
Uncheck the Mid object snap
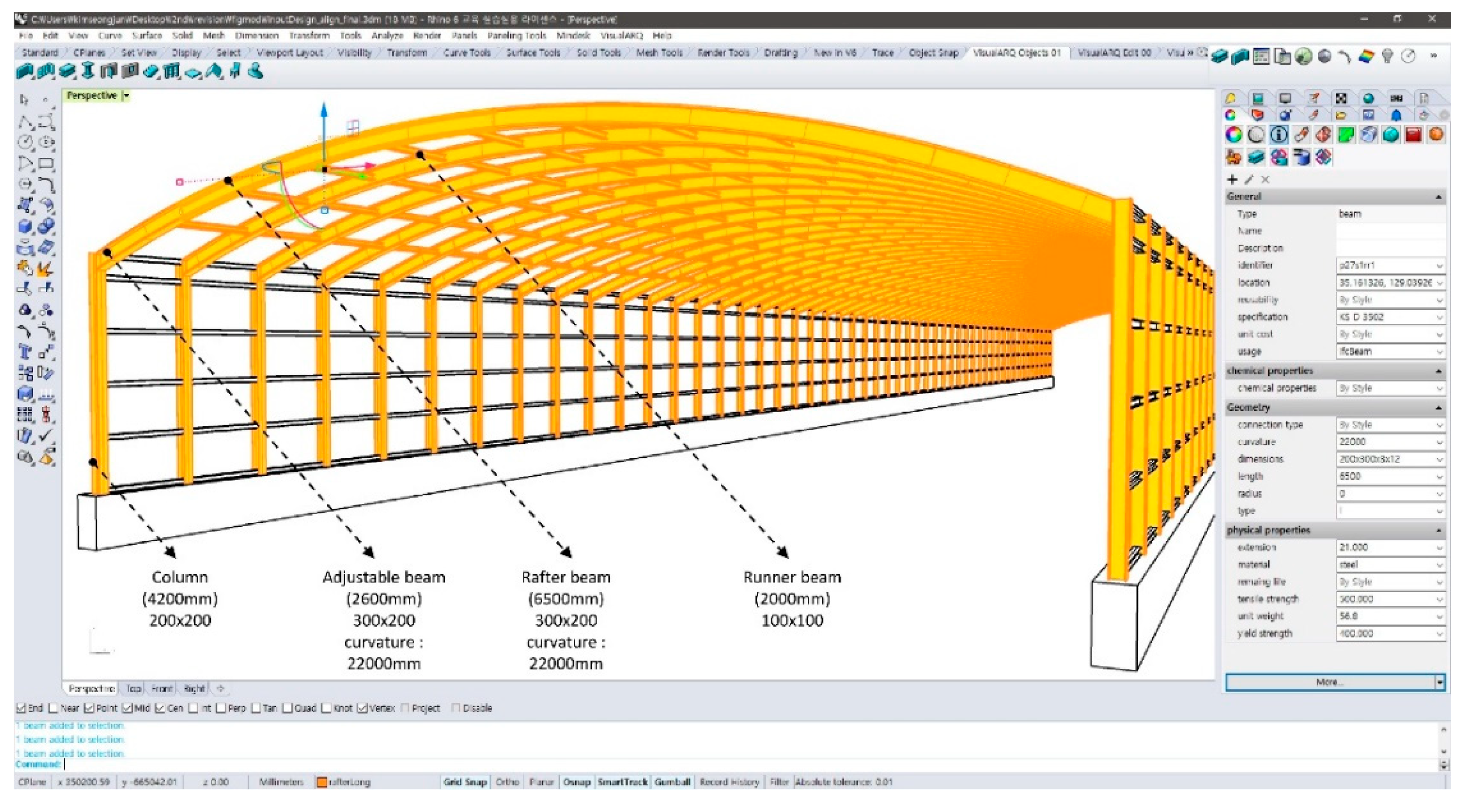[127, 708]
